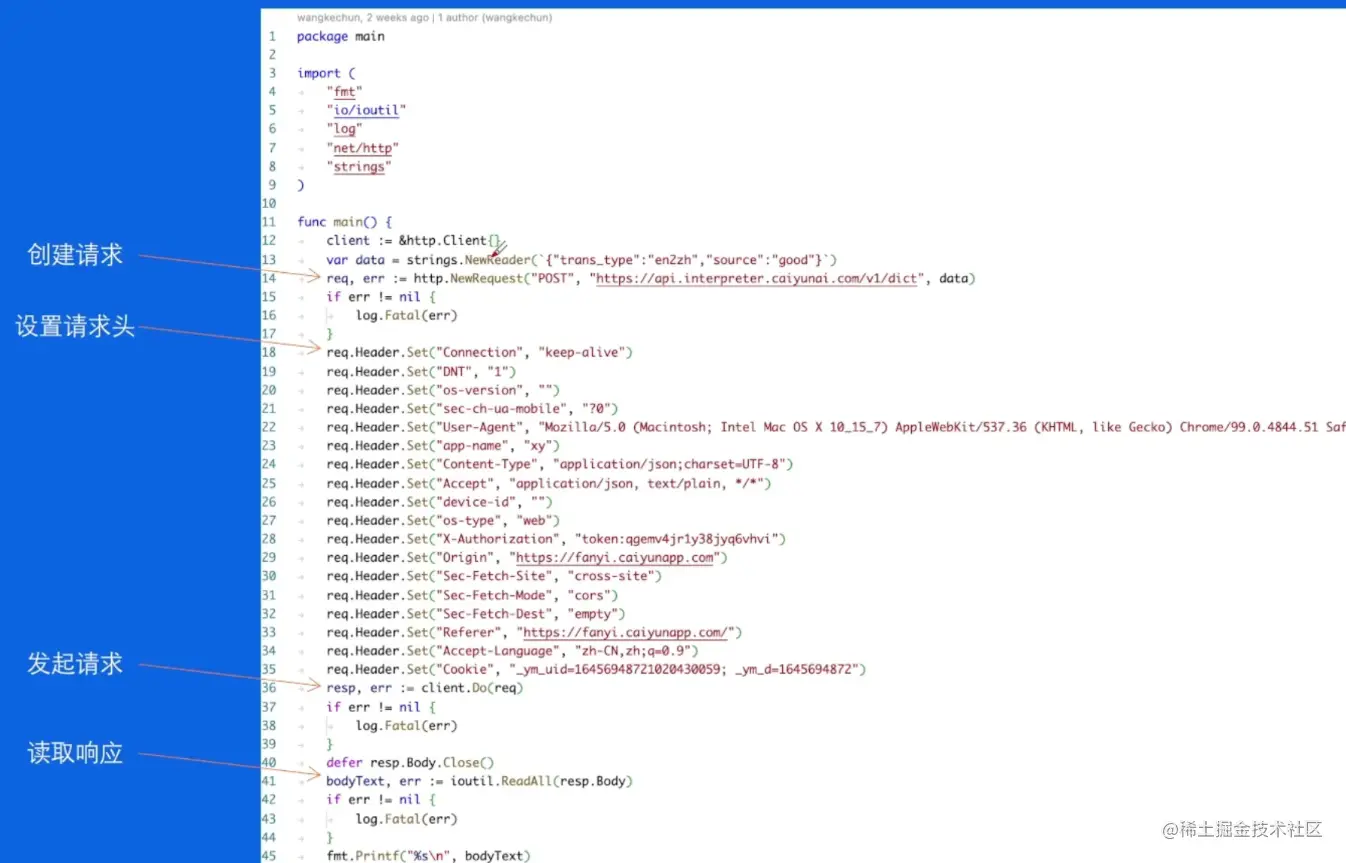The height and width of the screenshot is (863, 1346).
Task: Click the "Accept" header line
Action: [549, 483]
